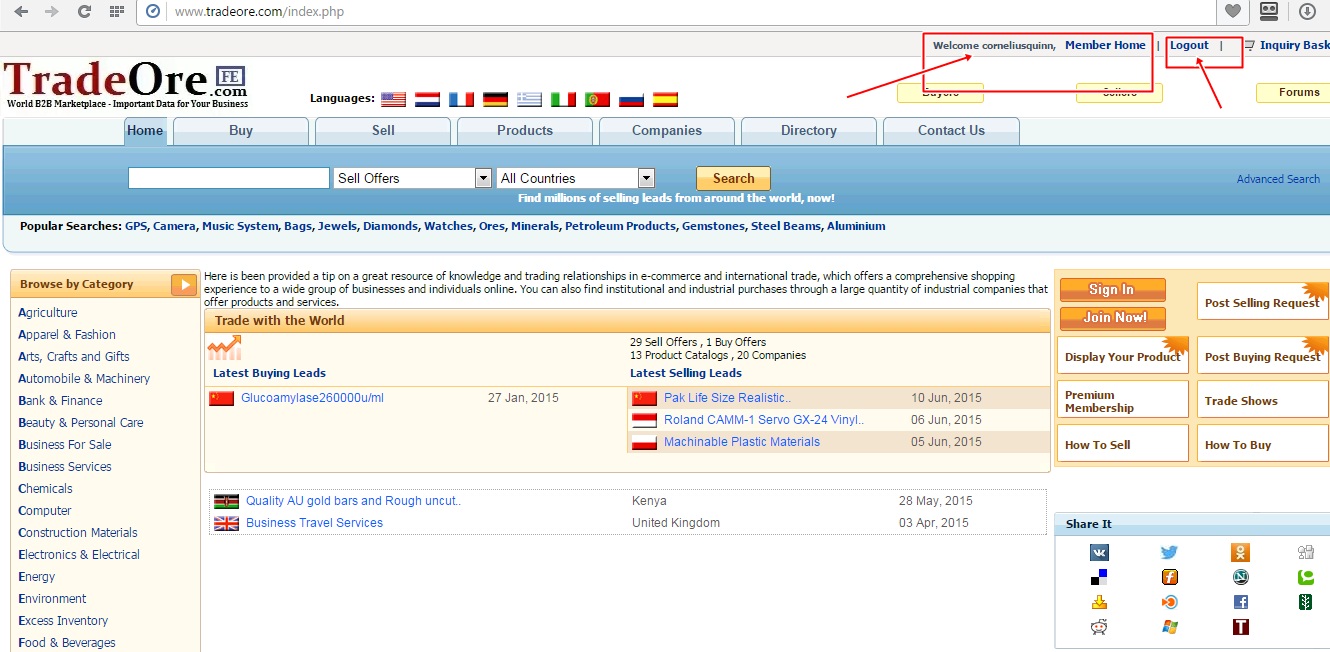1330x652 pixels.
Task: Share using the Delicious squares icon
Action: [1099, 577]
